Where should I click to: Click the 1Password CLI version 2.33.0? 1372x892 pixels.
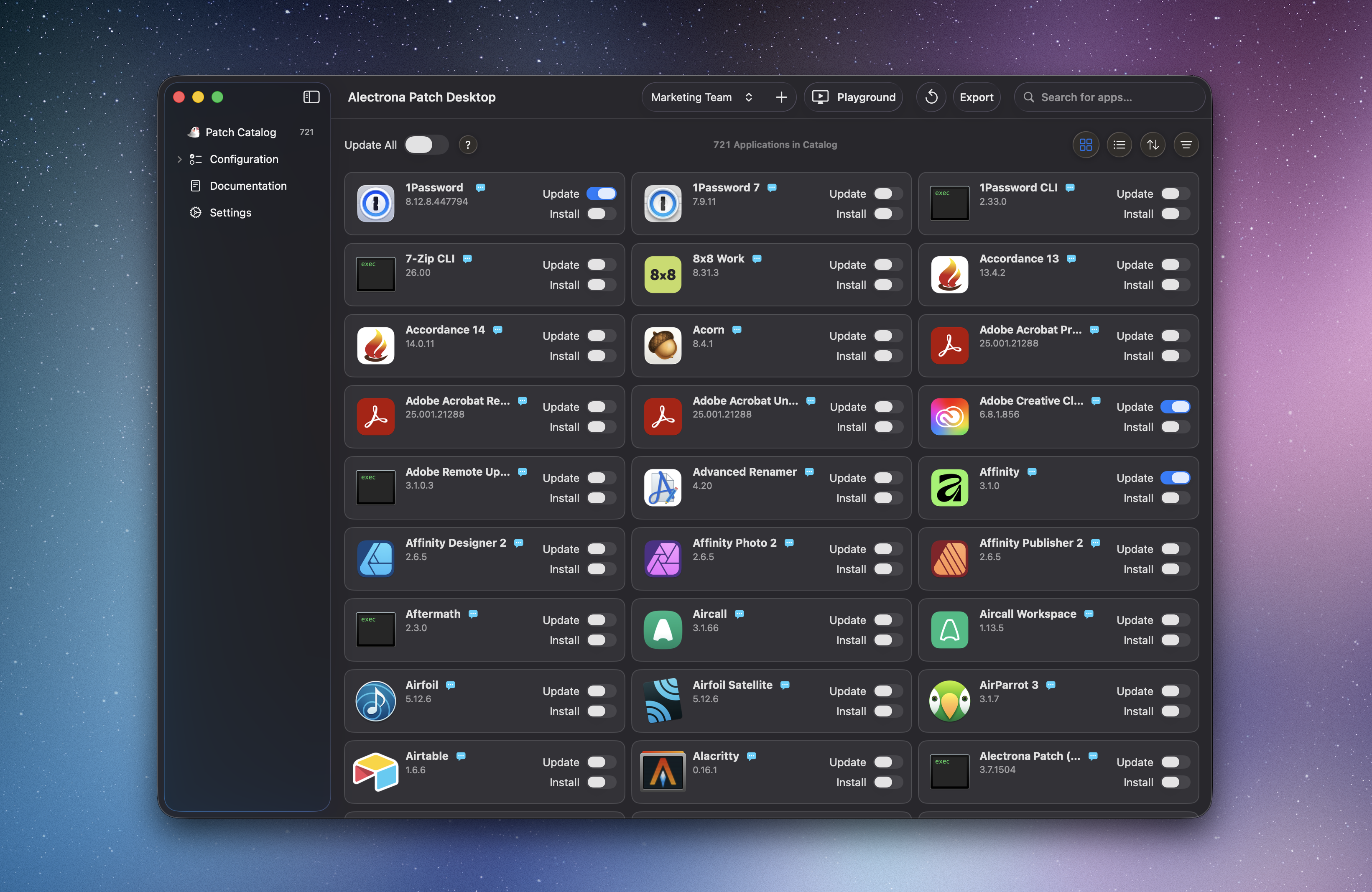(993, 201)
